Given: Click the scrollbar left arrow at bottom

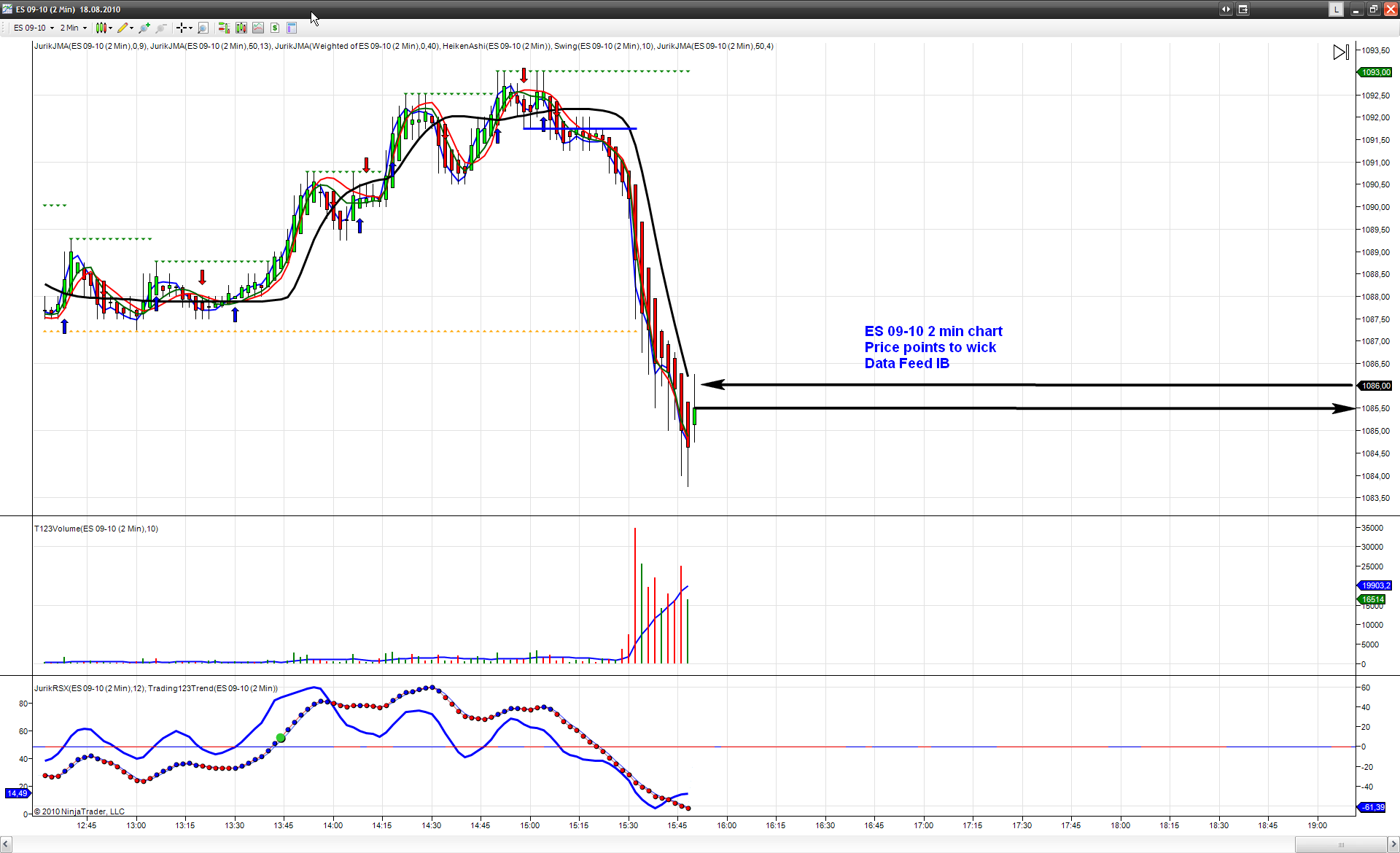Looking at the screenshot, I should [6, 844].
